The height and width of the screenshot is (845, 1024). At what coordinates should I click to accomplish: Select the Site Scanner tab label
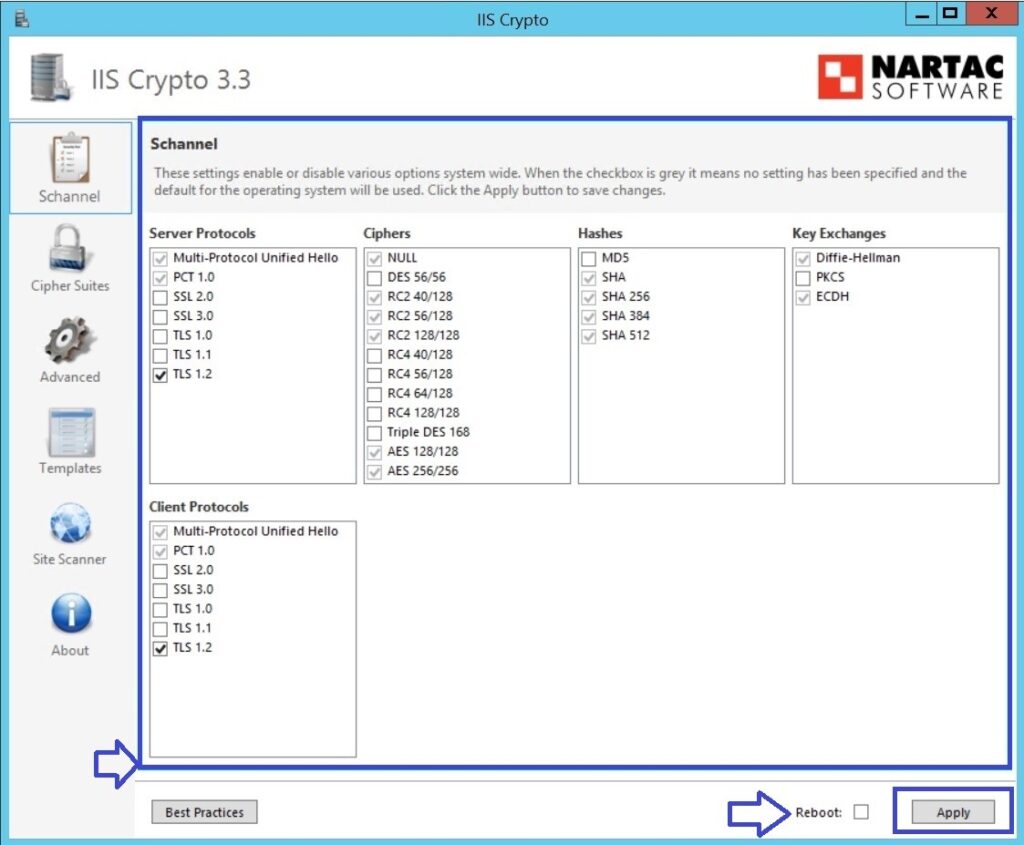[x=69, y=559]
